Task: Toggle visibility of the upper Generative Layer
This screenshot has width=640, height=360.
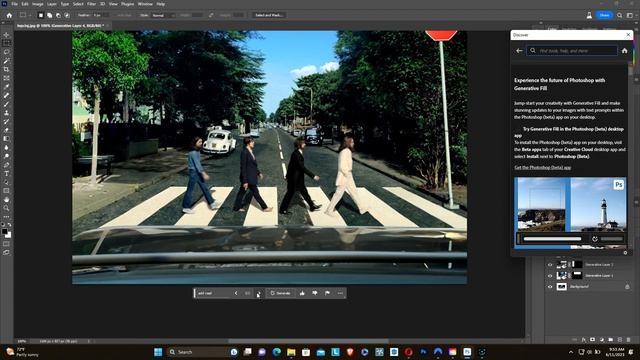Action: [x=550, y=264]
